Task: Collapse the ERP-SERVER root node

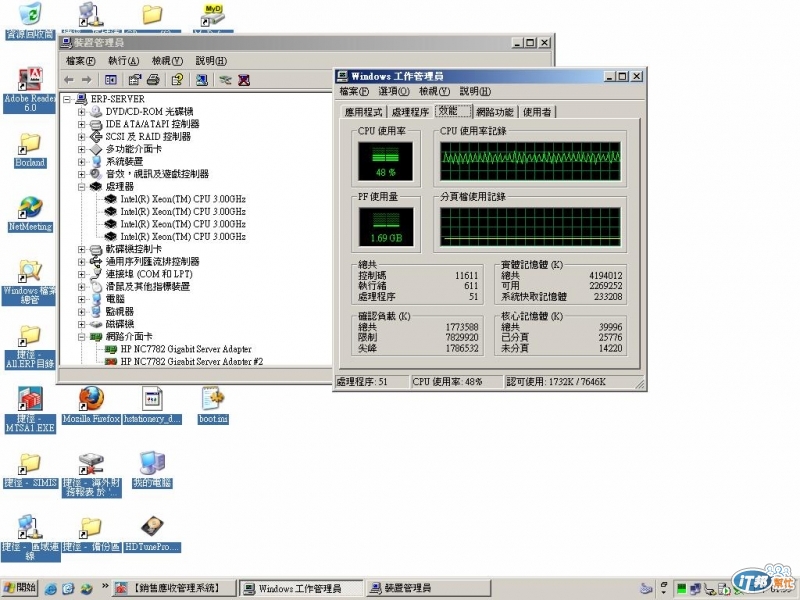Action: pyautogui.click(x=67, y=99)
